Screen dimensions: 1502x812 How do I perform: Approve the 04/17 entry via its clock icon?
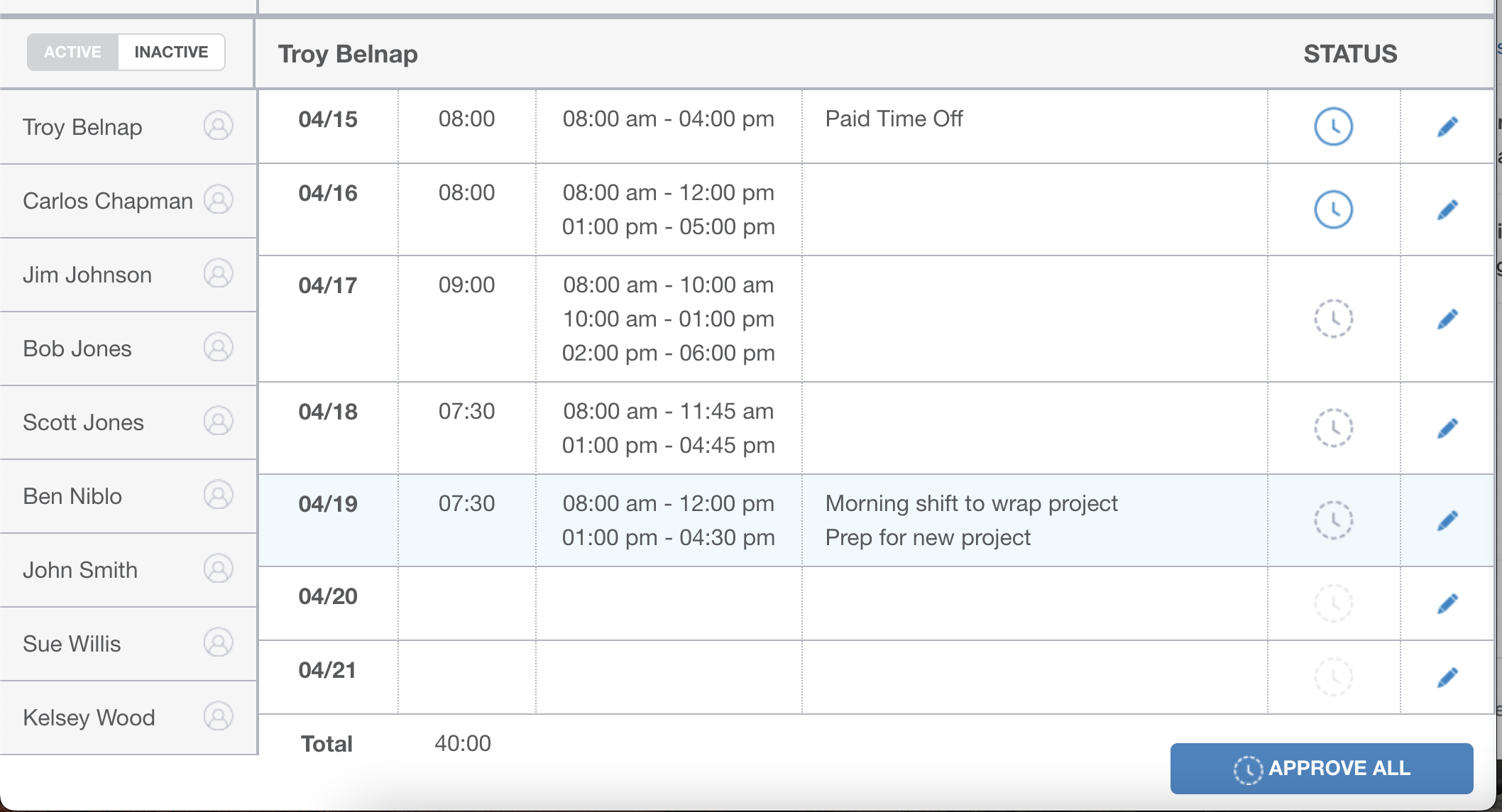1334,319
